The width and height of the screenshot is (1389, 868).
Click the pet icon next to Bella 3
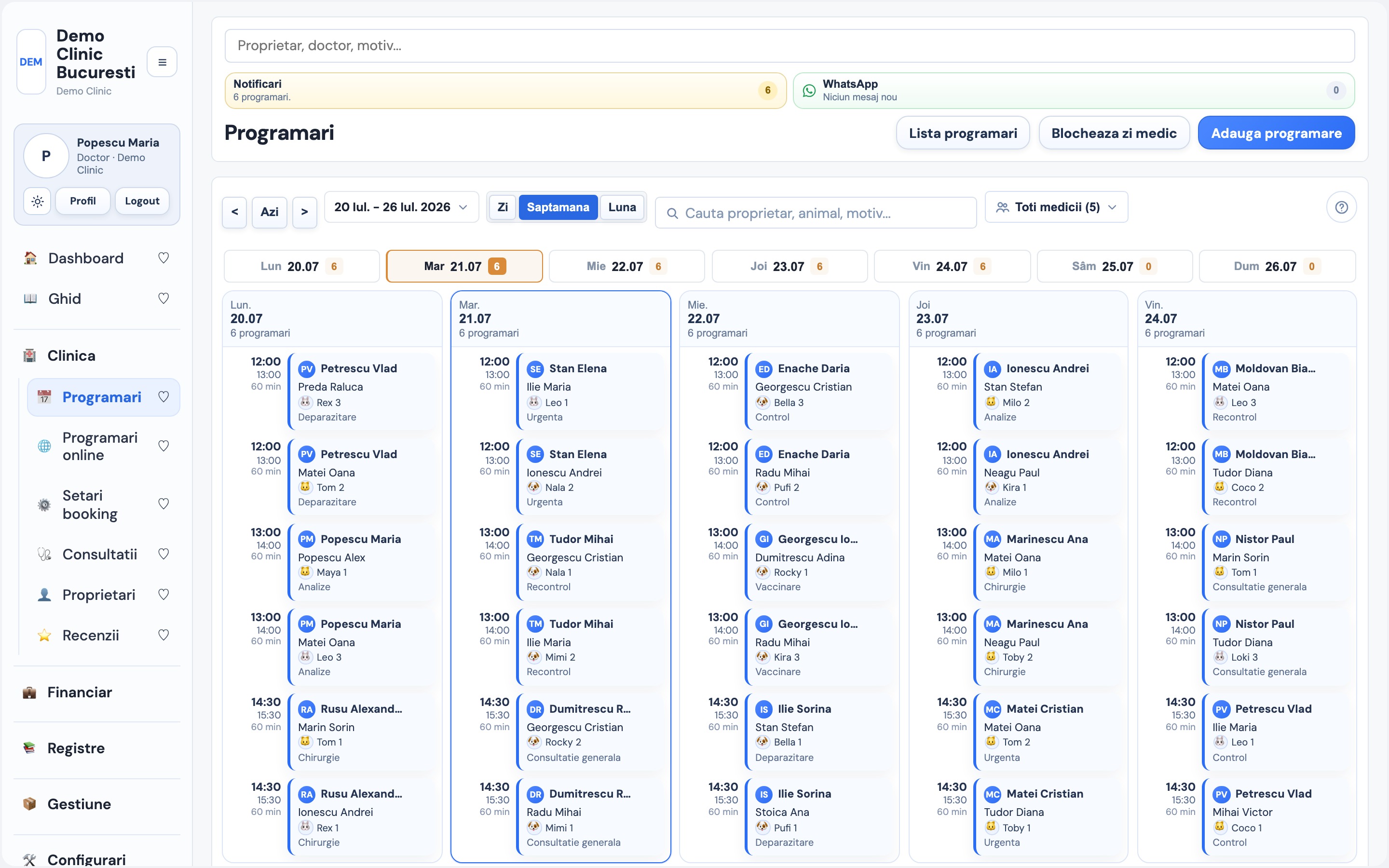tap(762, 403)
